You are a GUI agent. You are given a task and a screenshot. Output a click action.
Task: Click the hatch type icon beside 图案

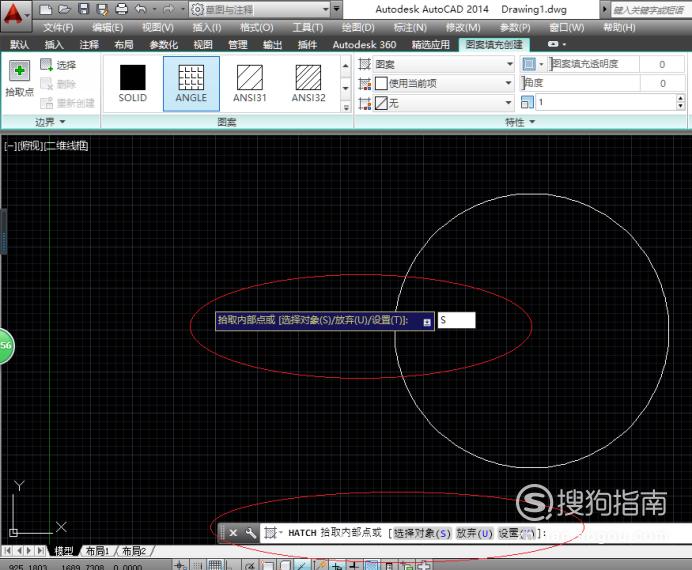(365, 64)
